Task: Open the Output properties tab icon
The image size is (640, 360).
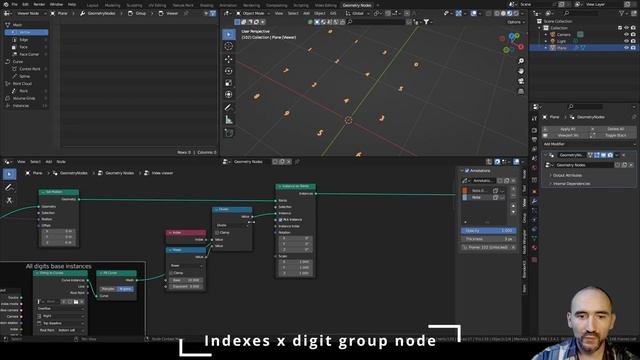Action: point(534,140)
